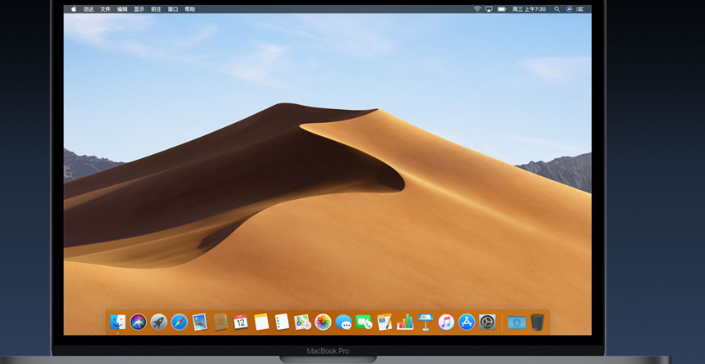Open the Downloads folder stack
Screen dimensions: 705x364
click(x=517, y=322)
